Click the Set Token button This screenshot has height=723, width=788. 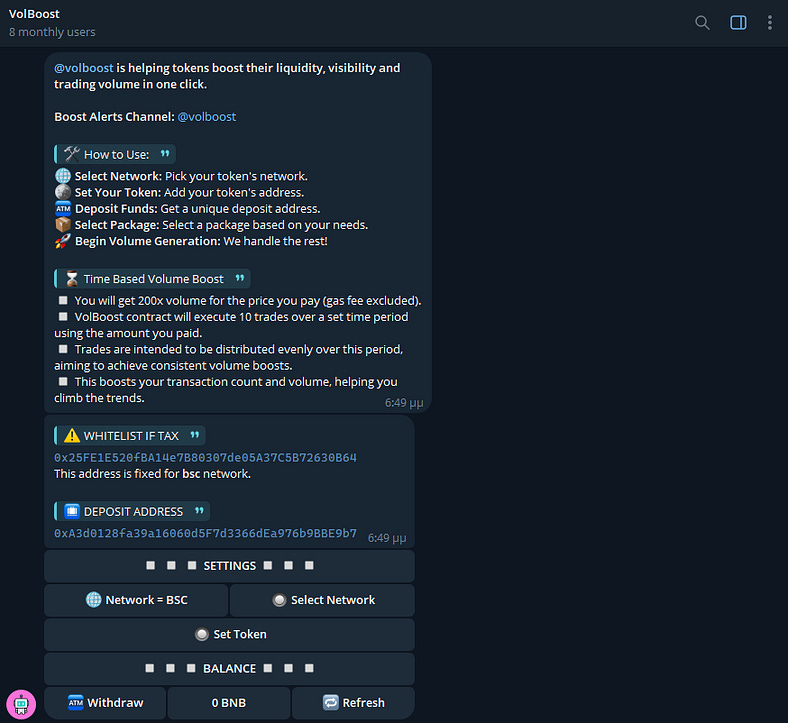tap(229, 635)
